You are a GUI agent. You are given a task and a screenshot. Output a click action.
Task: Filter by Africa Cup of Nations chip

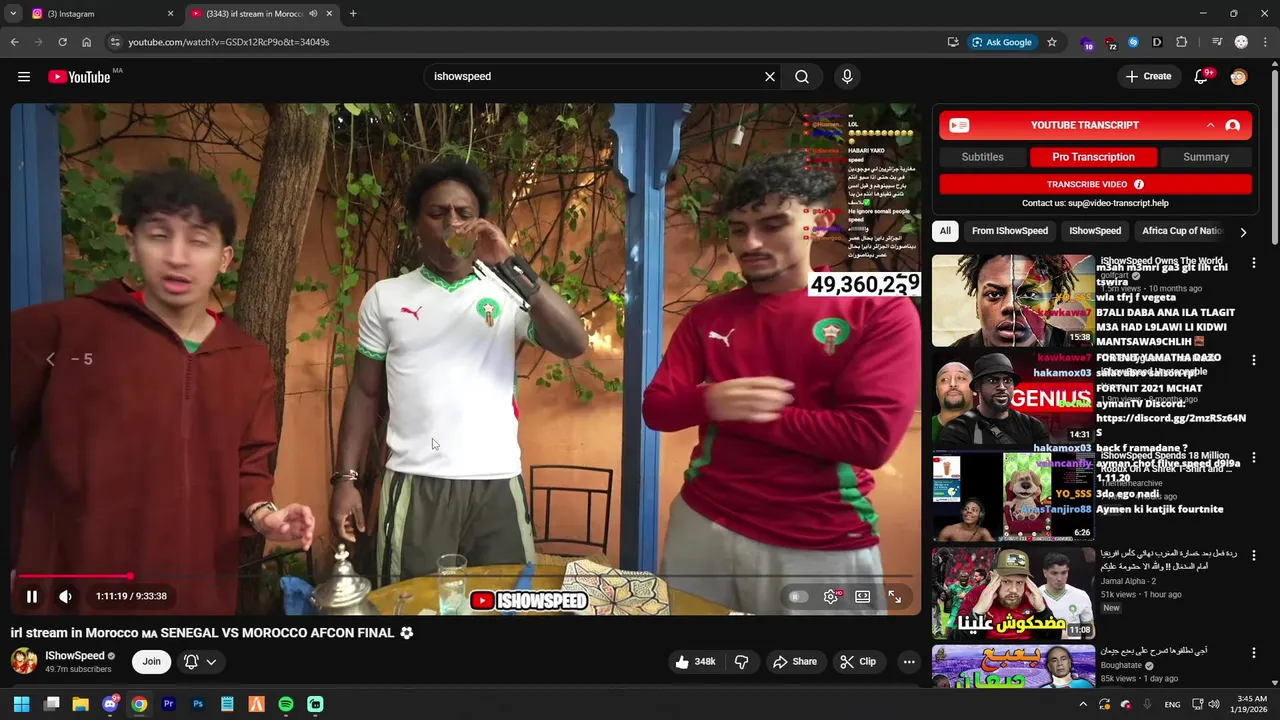1182,231
